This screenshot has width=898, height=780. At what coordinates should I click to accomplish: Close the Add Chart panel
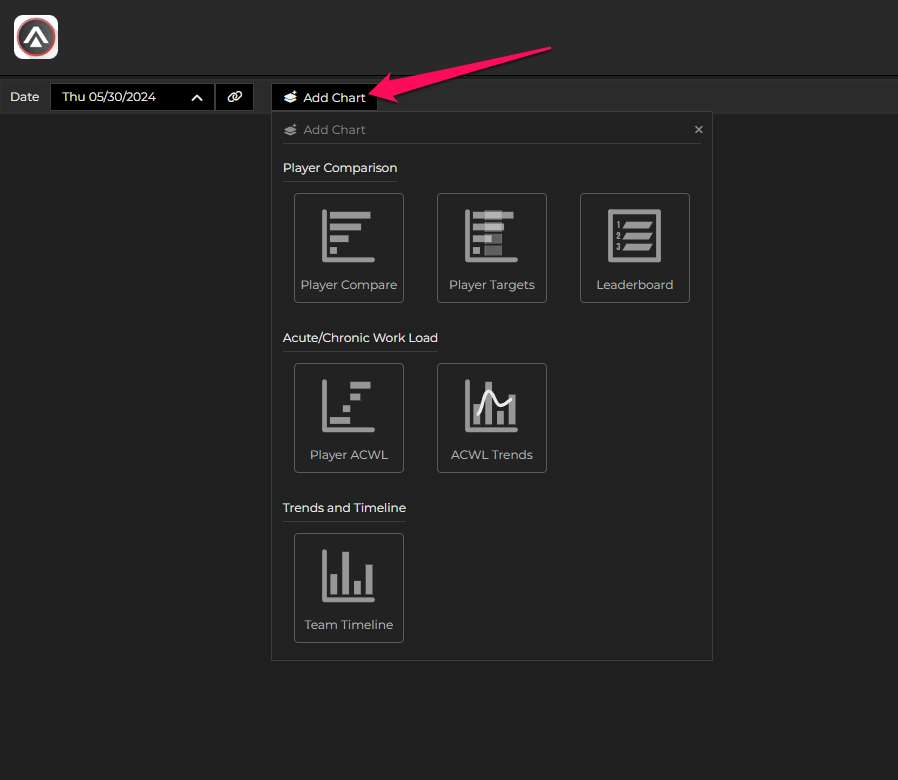click(699, 129)
